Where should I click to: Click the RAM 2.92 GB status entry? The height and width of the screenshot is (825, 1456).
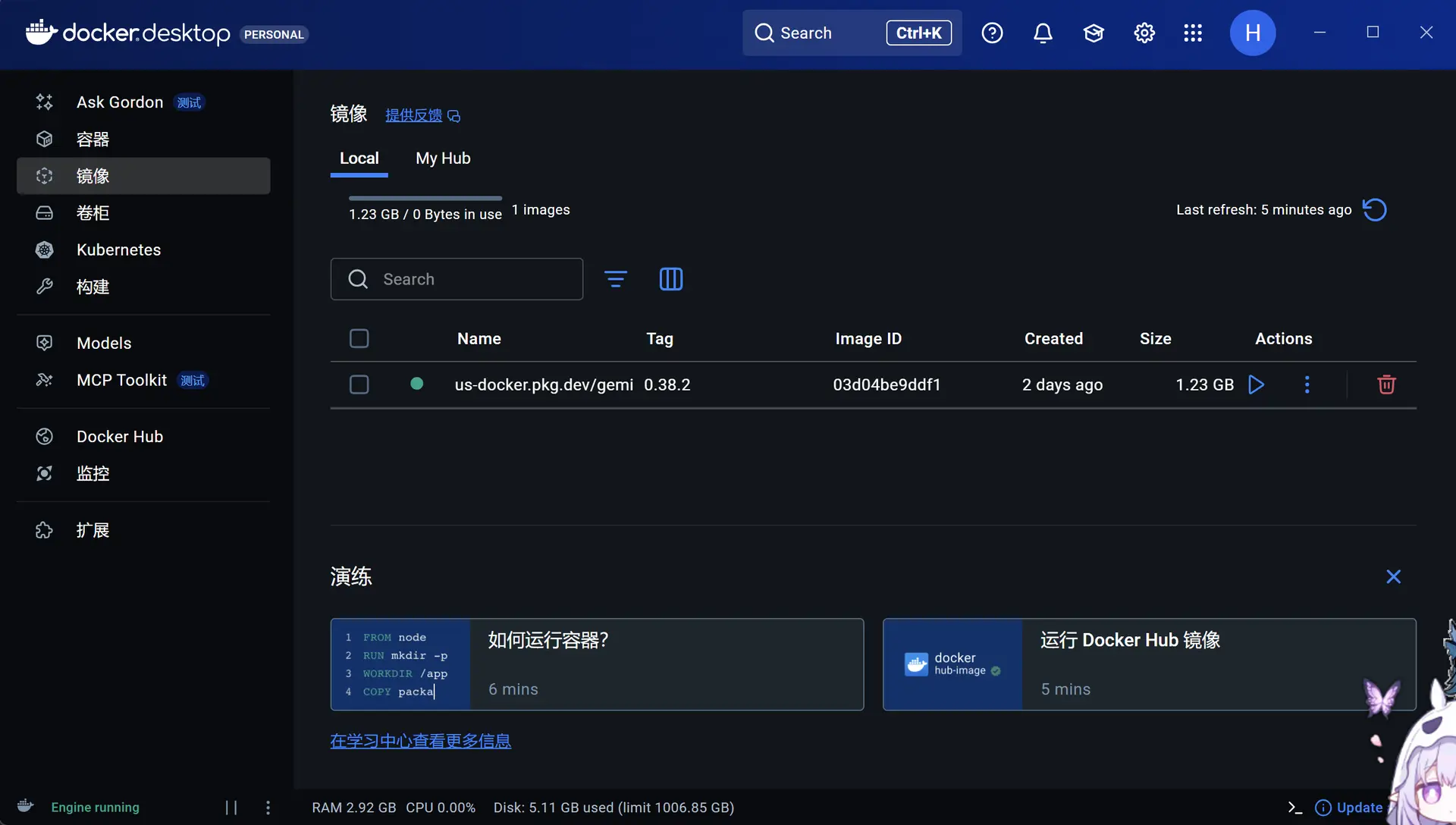tap(354, 808)
